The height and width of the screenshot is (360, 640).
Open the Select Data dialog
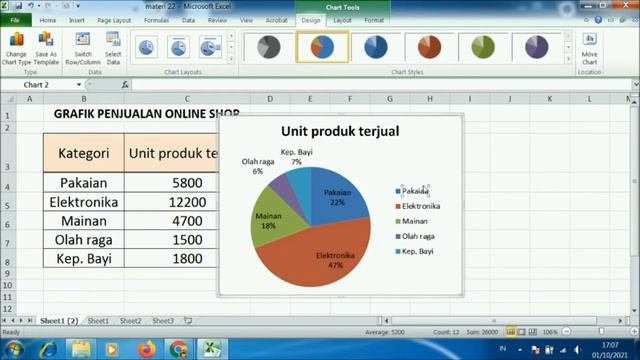113,49
